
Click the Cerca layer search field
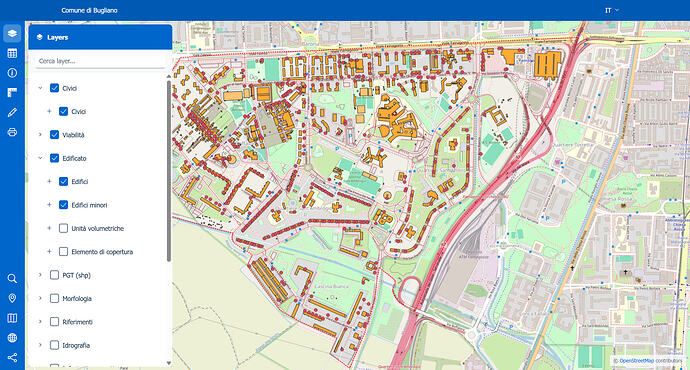coord(100,61)
